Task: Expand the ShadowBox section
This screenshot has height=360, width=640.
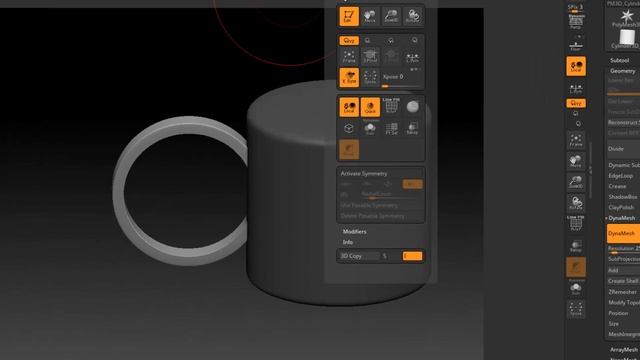Action: [x=622, y=197]
